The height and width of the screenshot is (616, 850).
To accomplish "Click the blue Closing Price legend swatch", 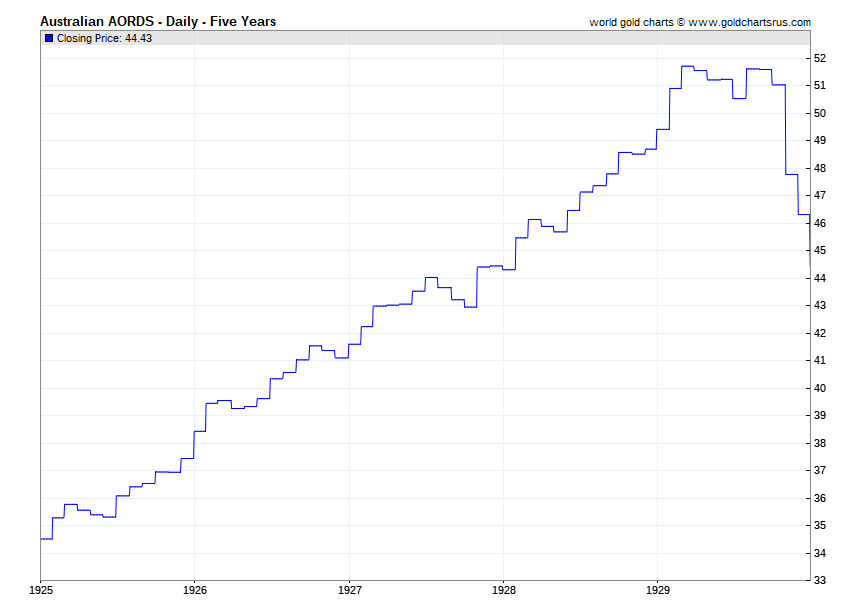I will click(49, 38).
